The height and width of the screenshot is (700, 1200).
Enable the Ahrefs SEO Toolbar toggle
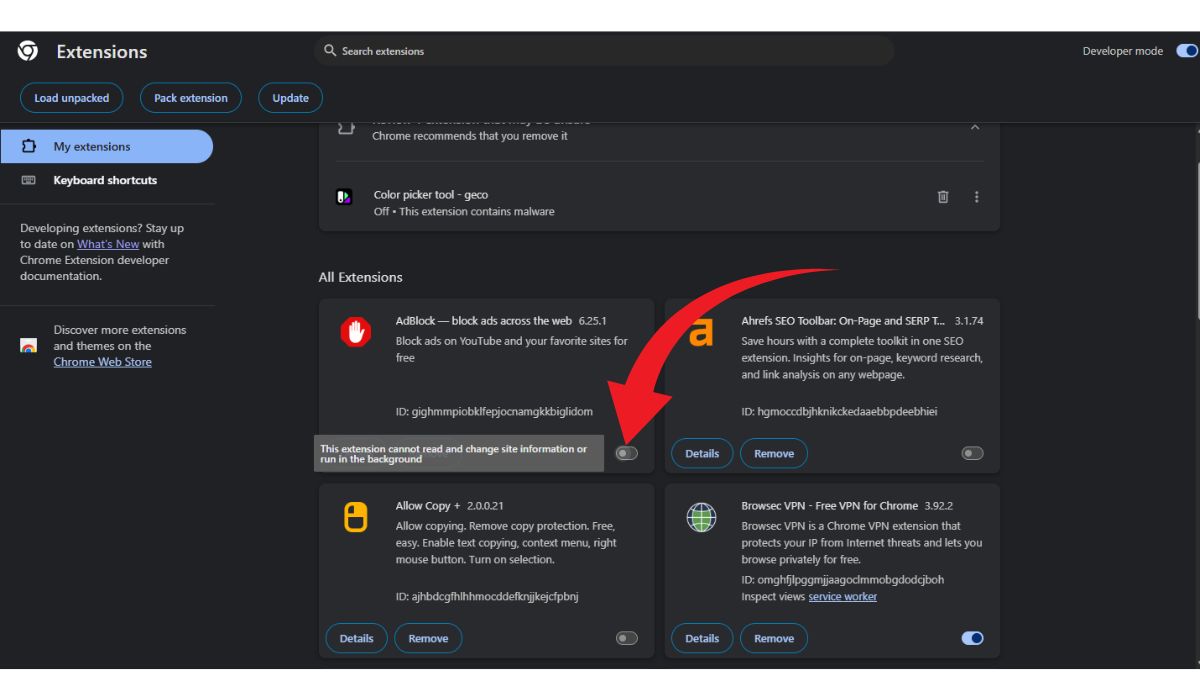tap(972, 453)
